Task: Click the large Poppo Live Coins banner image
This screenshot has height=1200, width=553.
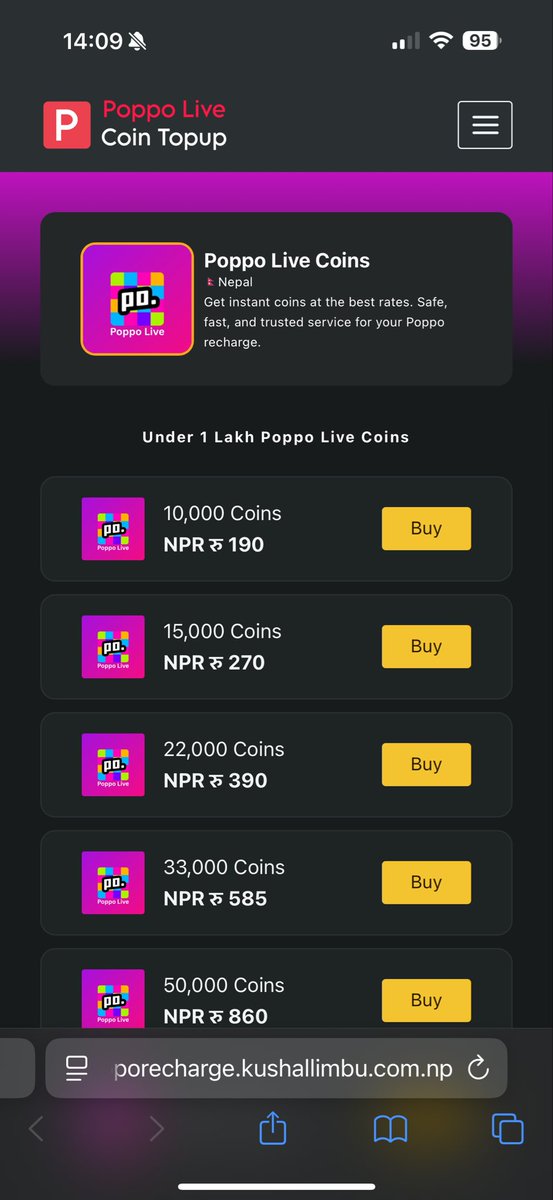Action: [137, 298]
